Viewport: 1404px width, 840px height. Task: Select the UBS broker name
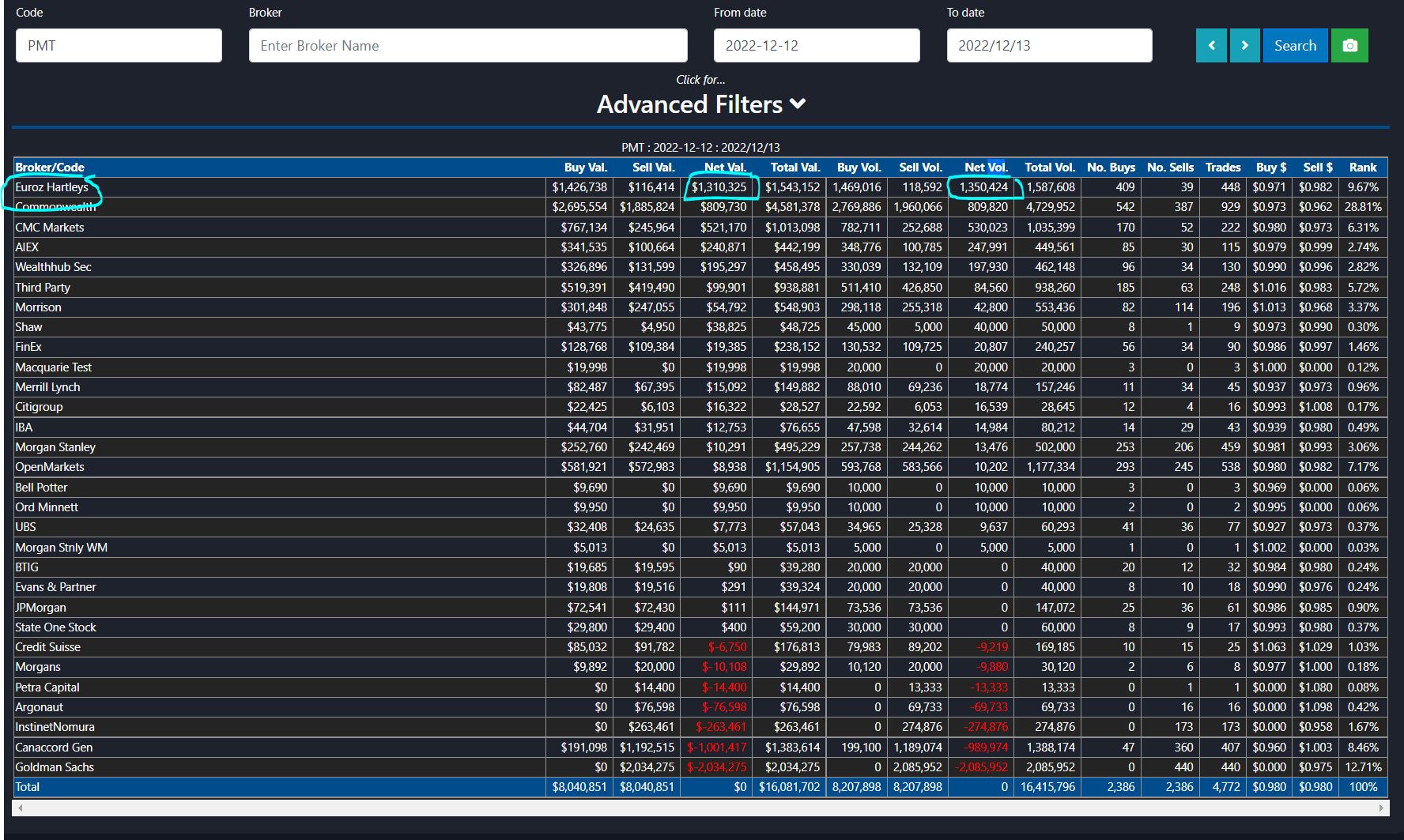(x=25, y=527)
